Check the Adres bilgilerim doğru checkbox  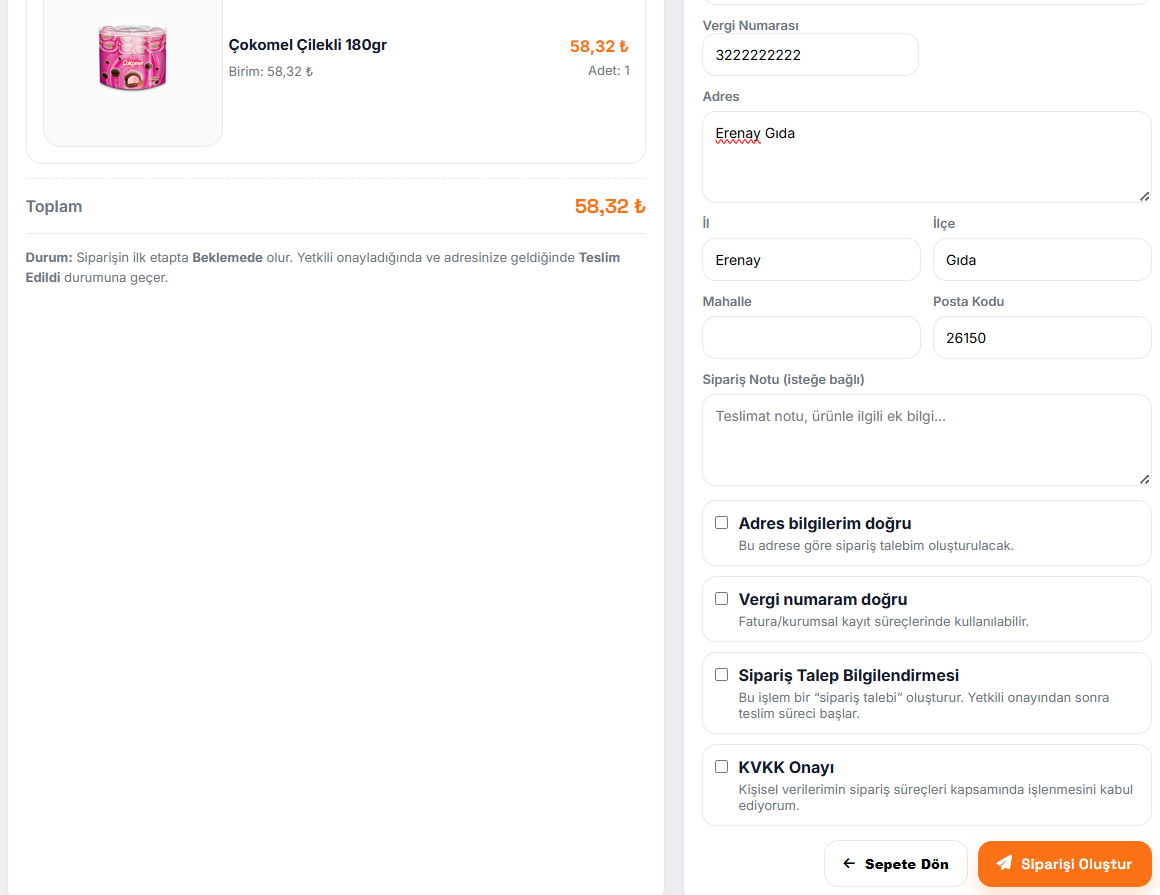[x=721, y=523]
